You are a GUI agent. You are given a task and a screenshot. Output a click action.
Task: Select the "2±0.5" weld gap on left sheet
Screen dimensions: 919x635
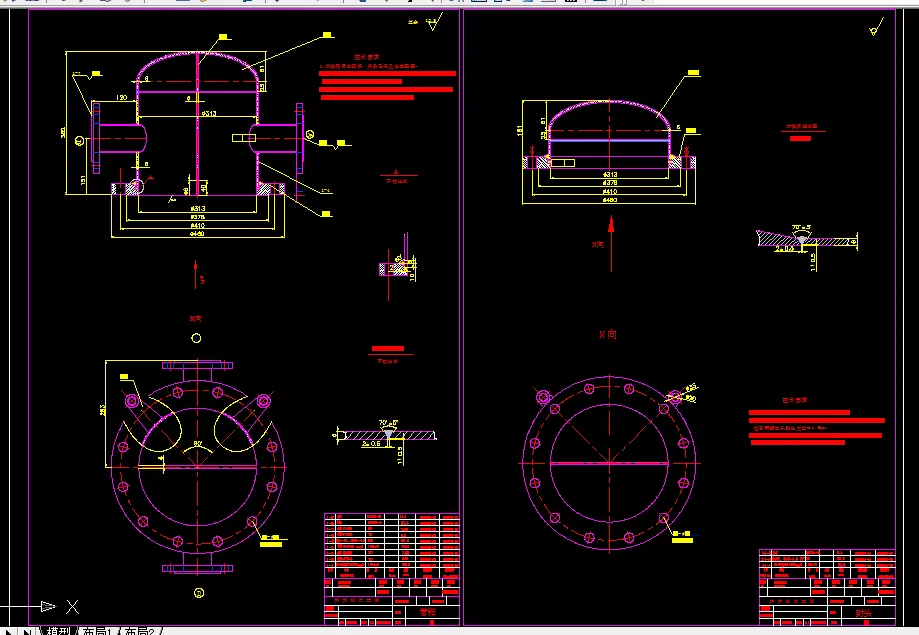pos(370,444)
